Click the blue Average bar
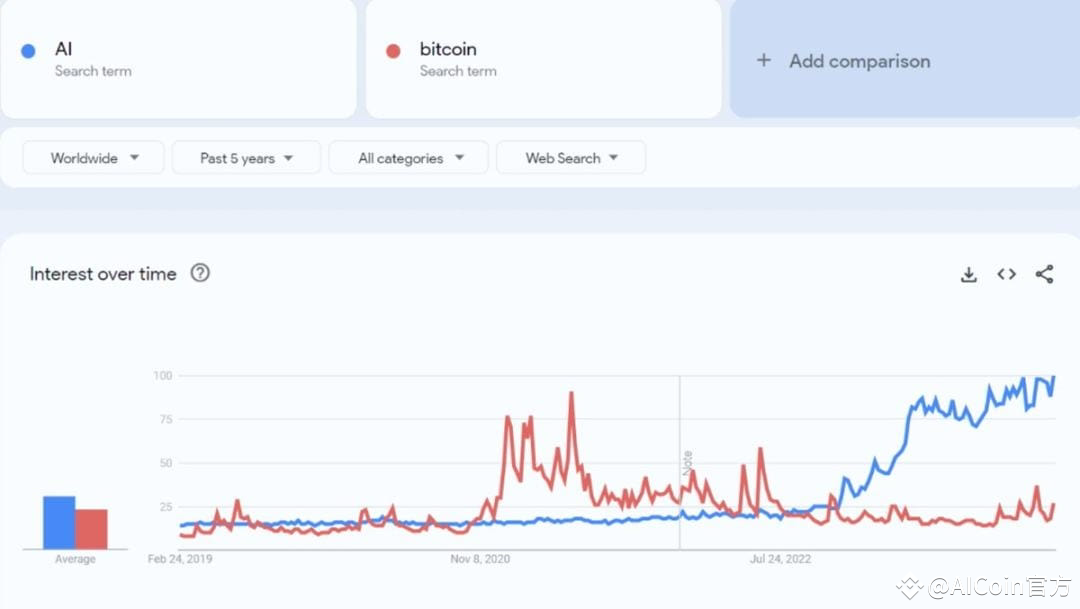 [x=59, y=522]
